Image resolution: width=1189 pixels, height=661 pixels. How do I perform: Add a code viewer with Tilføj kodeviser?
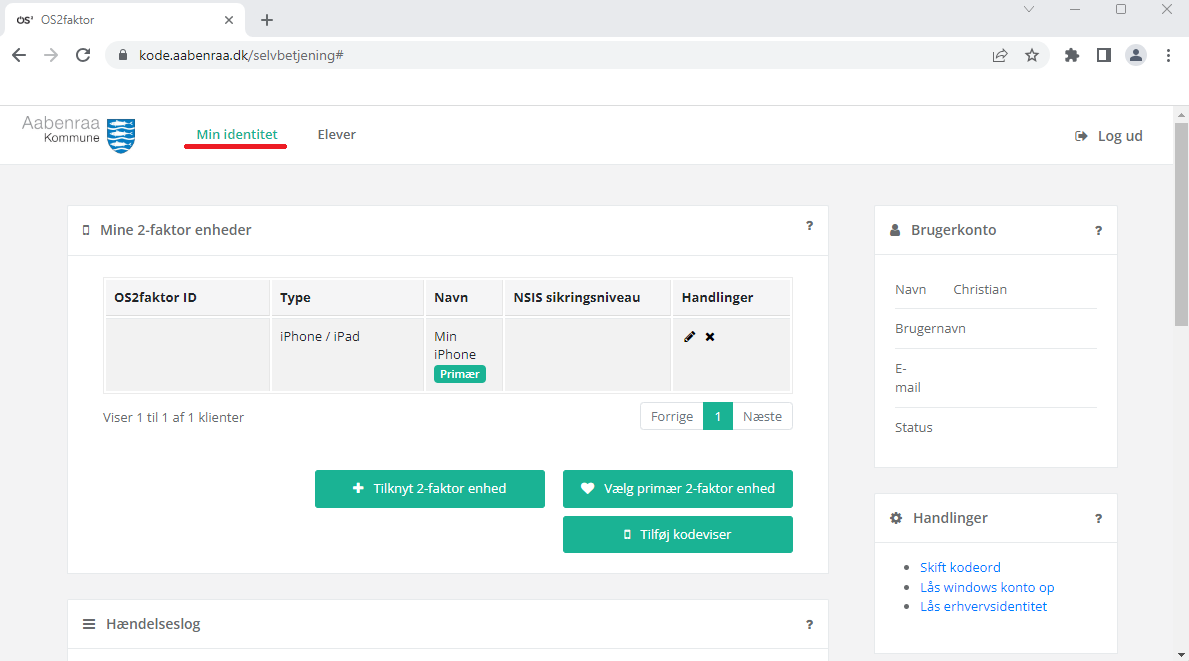tap(678, 534)
